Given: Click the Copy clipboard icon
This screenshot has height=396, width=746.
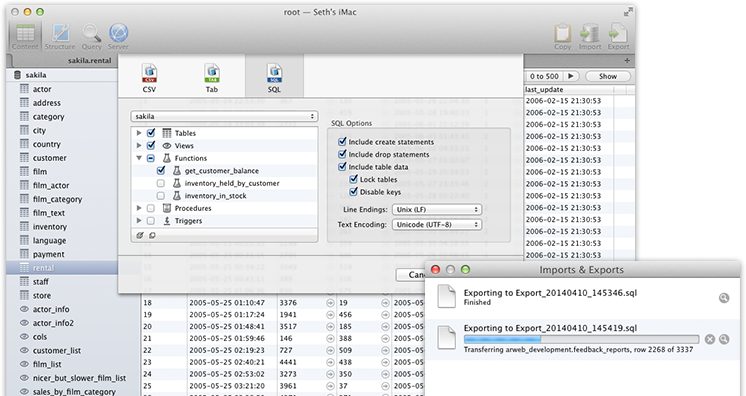Looking at the screenshot, I should [x=562, y=36].
